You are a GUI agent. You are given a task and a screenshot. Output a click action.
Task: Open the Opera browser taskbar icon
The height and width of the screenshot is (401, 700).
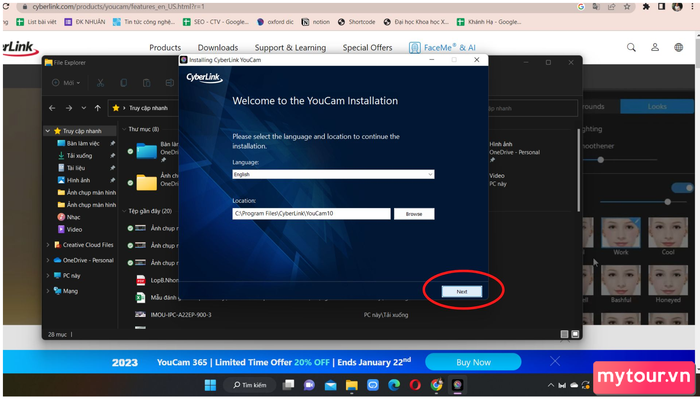click(415, 385)
